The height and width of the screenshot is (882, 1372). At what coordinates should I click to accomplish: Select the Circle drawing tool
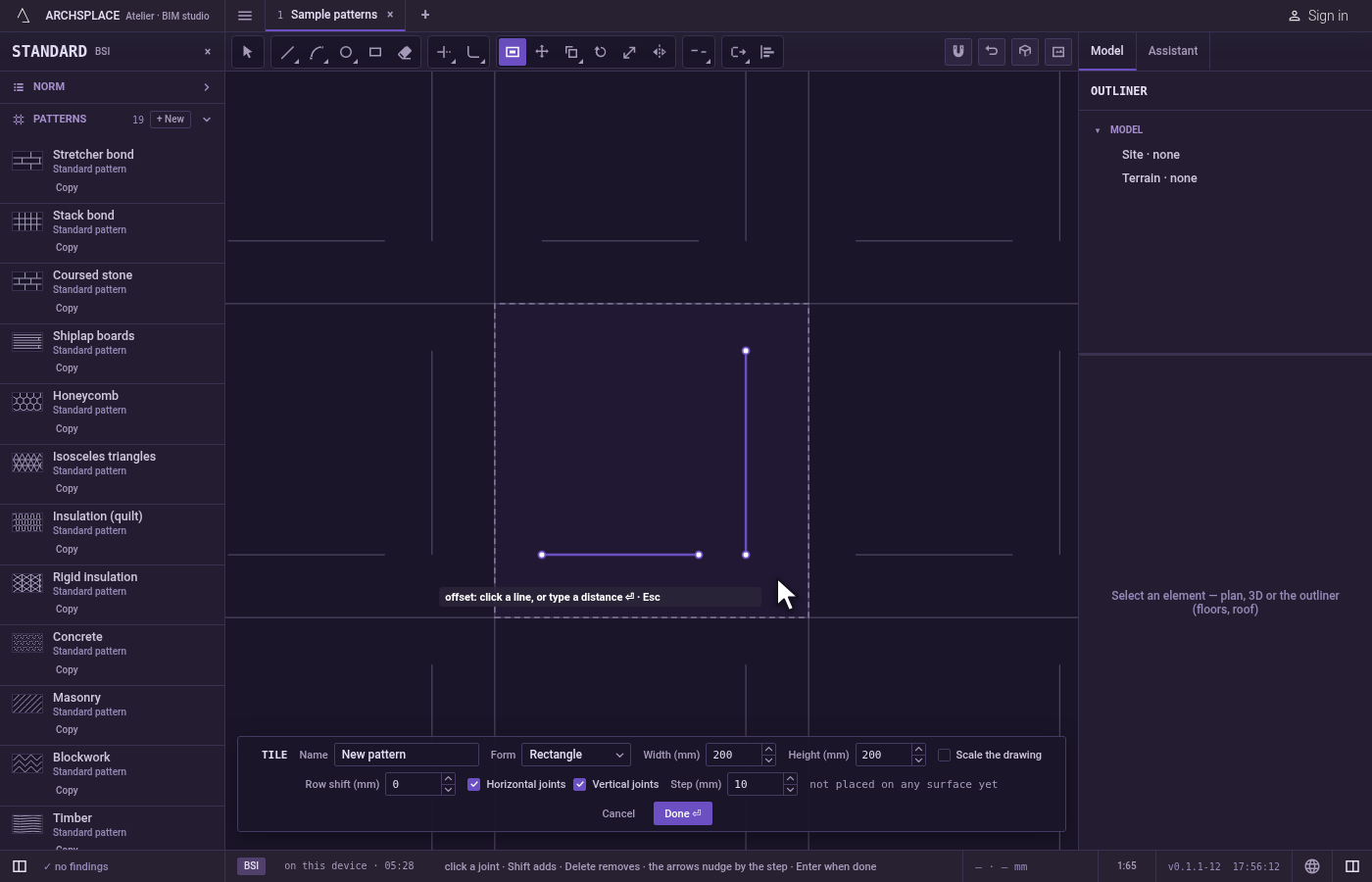point(346,52)
